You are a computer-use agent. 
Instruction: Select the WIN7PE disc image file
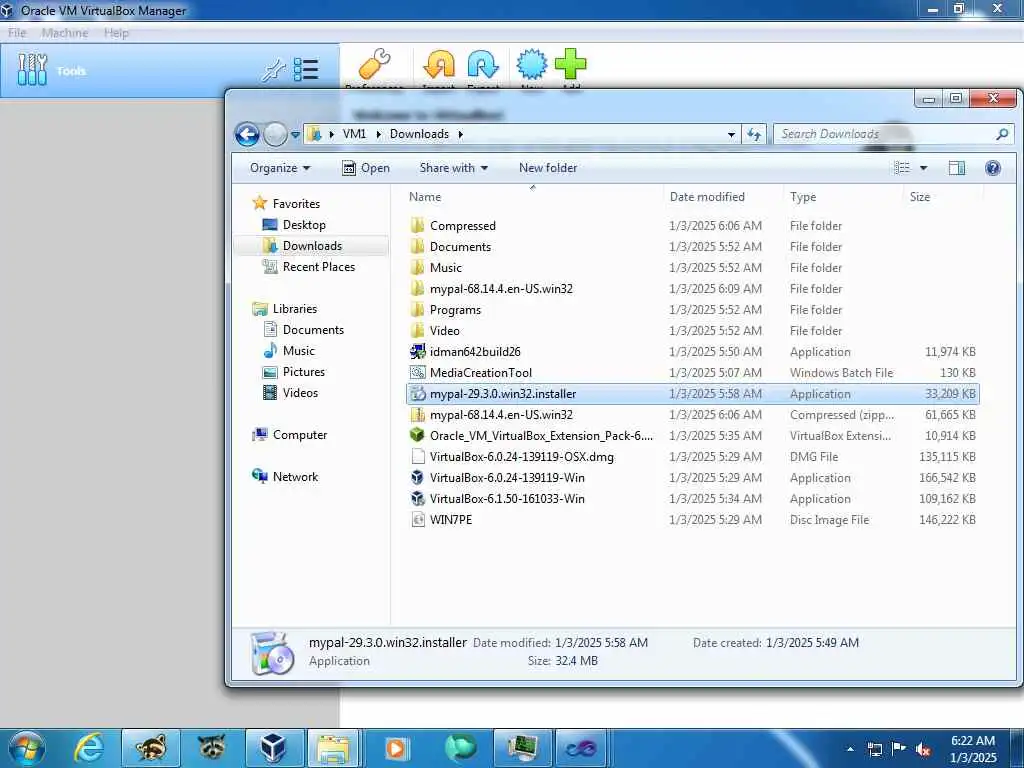(693, 520)
